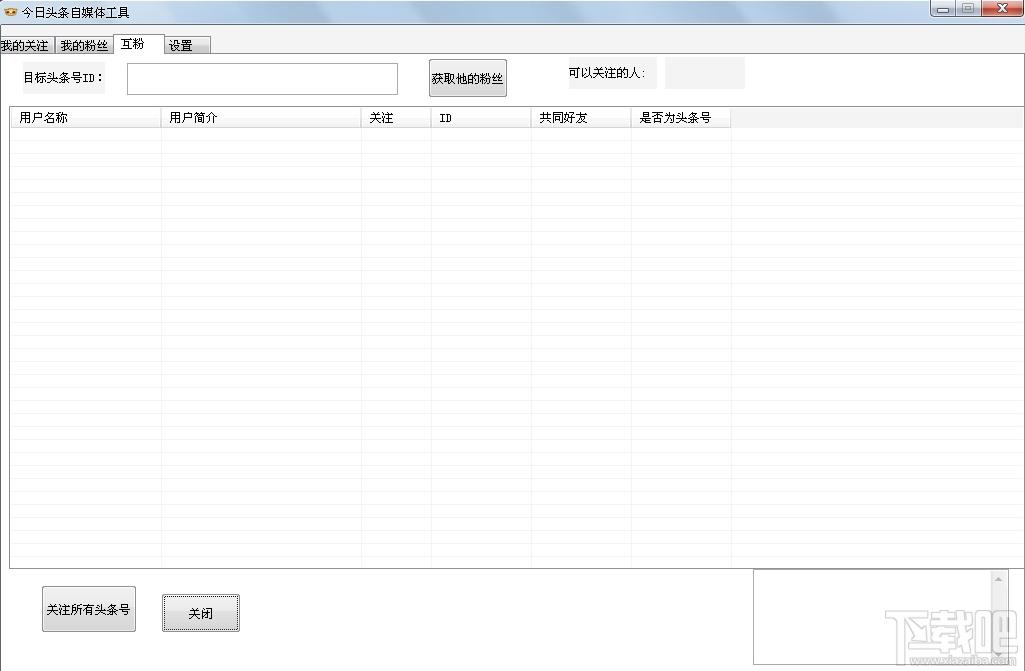Screen dimensions: 1025x671
Task: Click the ID column header
Action: coord(481,118)
